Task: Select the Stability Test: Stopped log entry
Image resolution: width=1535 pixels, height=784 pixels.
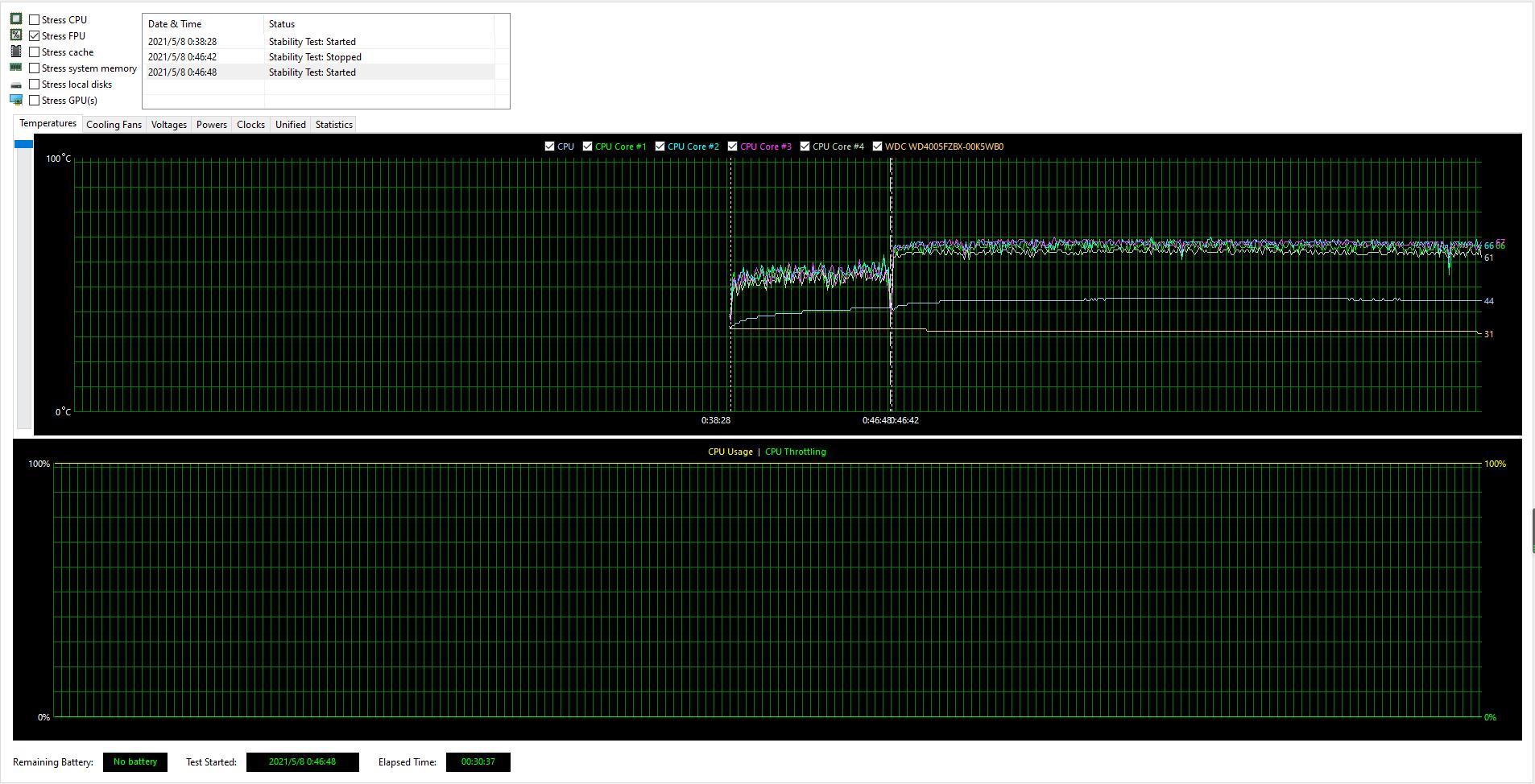Action: pos(315,57)
